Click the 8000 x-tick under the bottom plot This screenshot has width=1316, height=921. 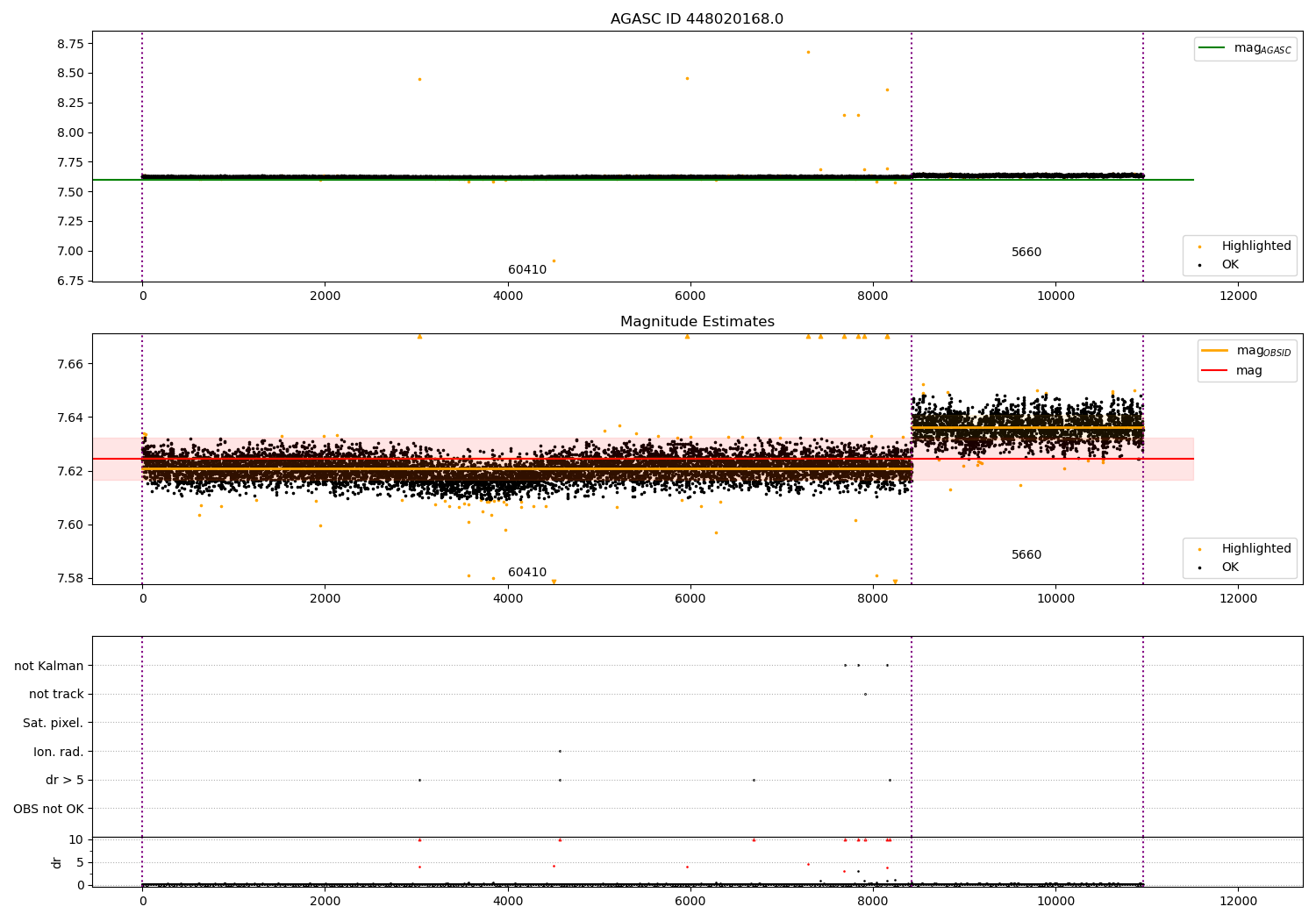873,901
